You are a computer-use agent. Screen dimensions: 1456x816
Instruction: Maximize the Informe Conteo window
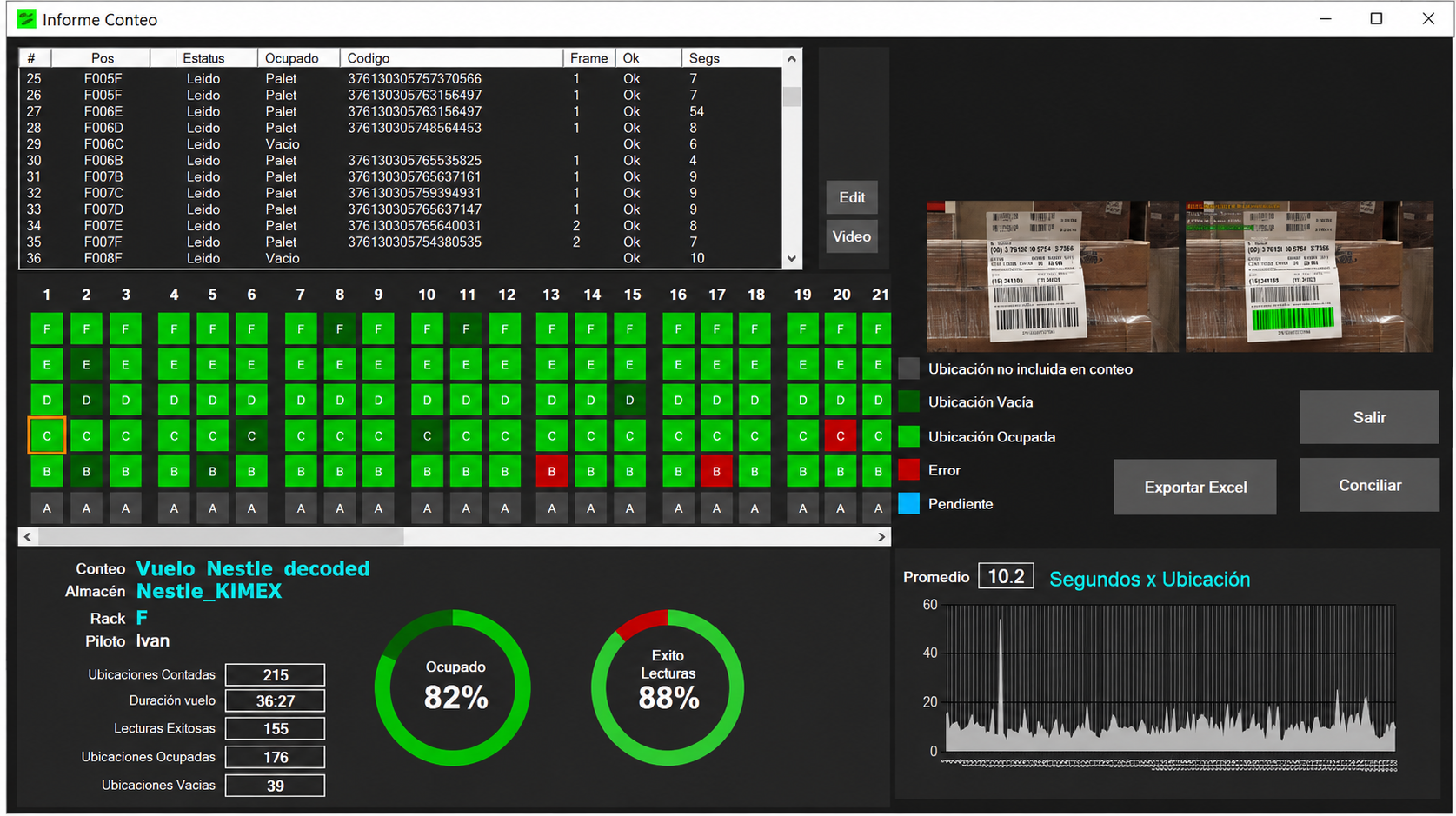click(1376, 18)
